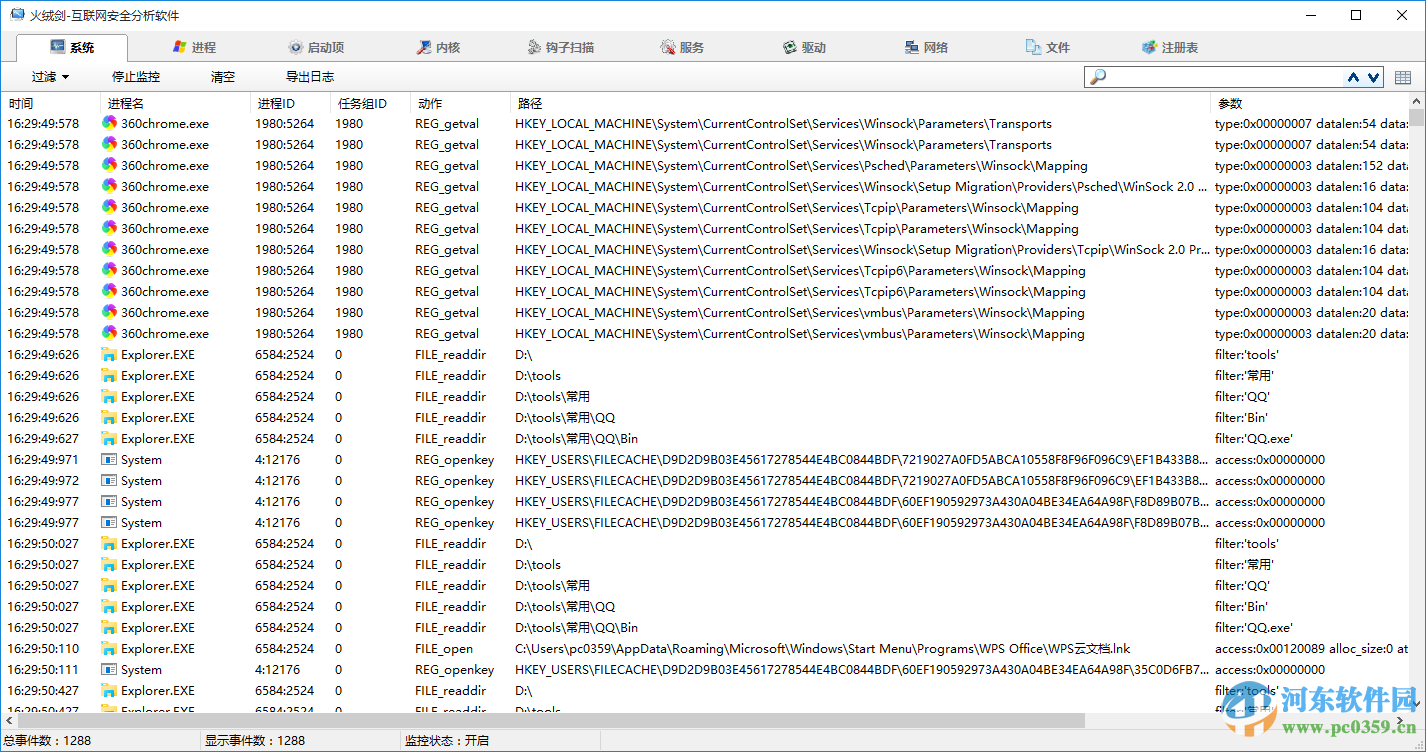Image resolution: width=1426 pixels, height=752 pixels.
Task: Click 'access:0x00120089' parameter cell
Action: point(1311,648)
